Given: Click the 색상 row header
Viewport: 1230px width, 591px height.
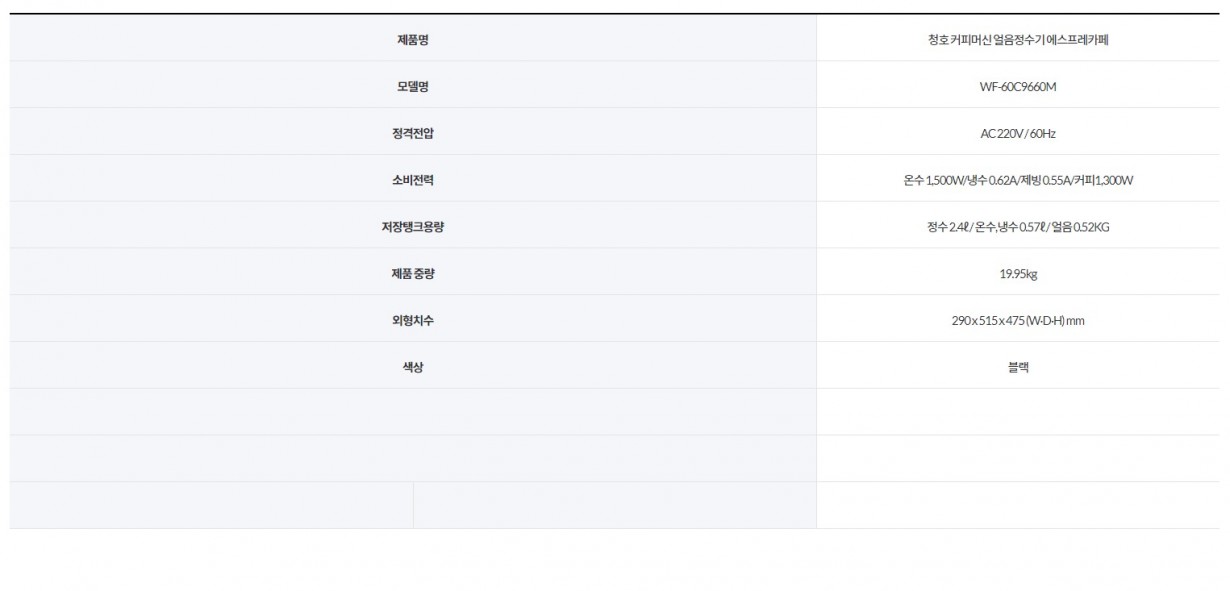Looking at the screenshot, I should pos(413,368).
